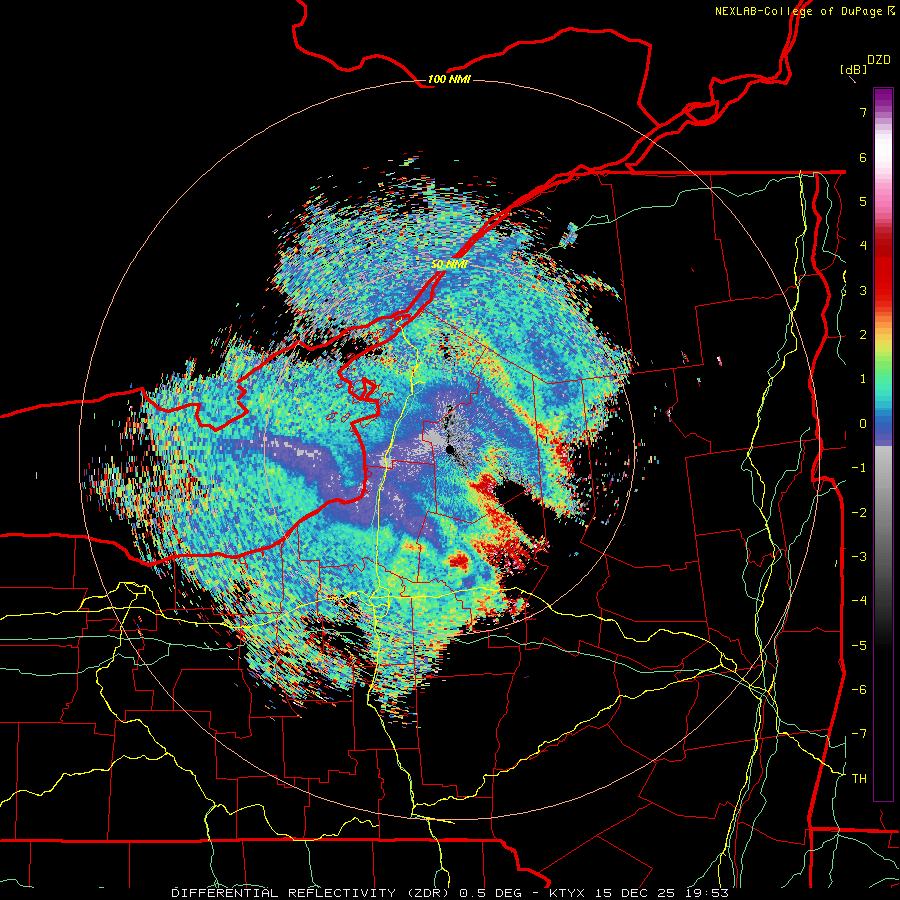This screenshot has height=900, width=900.
Task: Click the -6 value on color scale
Action: click(859, 690)
